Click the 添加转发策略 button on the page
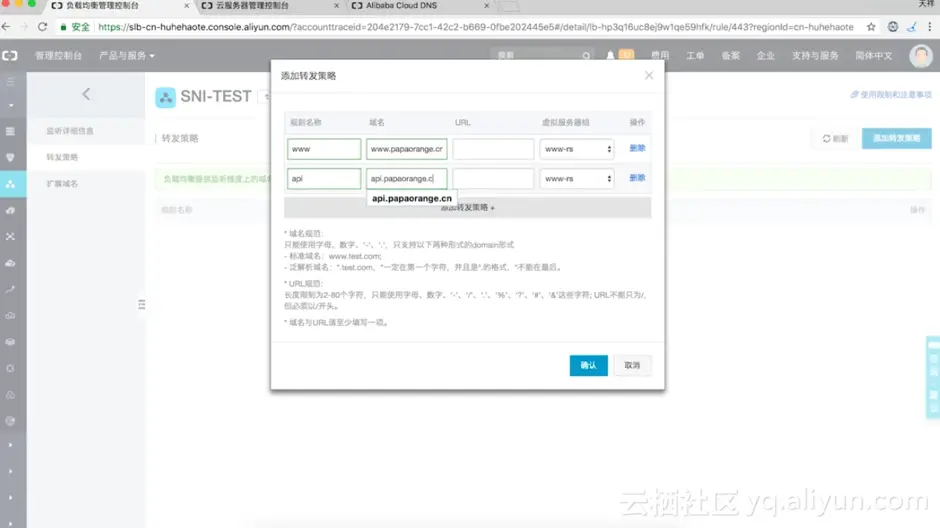The height and width of the screenshot is (528, 940). coord(896,138)
